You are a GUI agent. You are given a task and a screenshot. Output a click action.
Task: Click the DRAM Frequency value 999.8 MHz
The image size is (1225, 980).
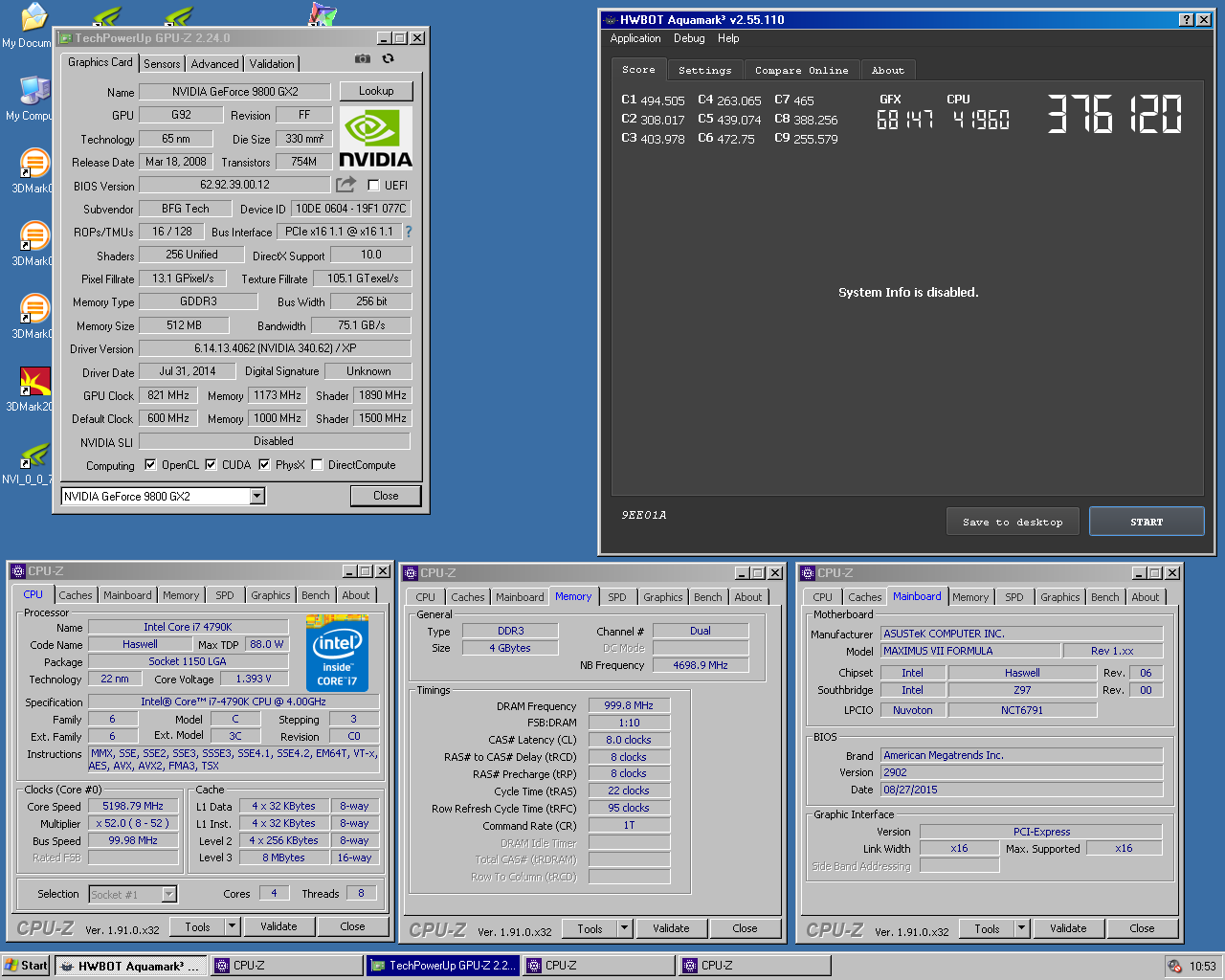tap(629, 705)
